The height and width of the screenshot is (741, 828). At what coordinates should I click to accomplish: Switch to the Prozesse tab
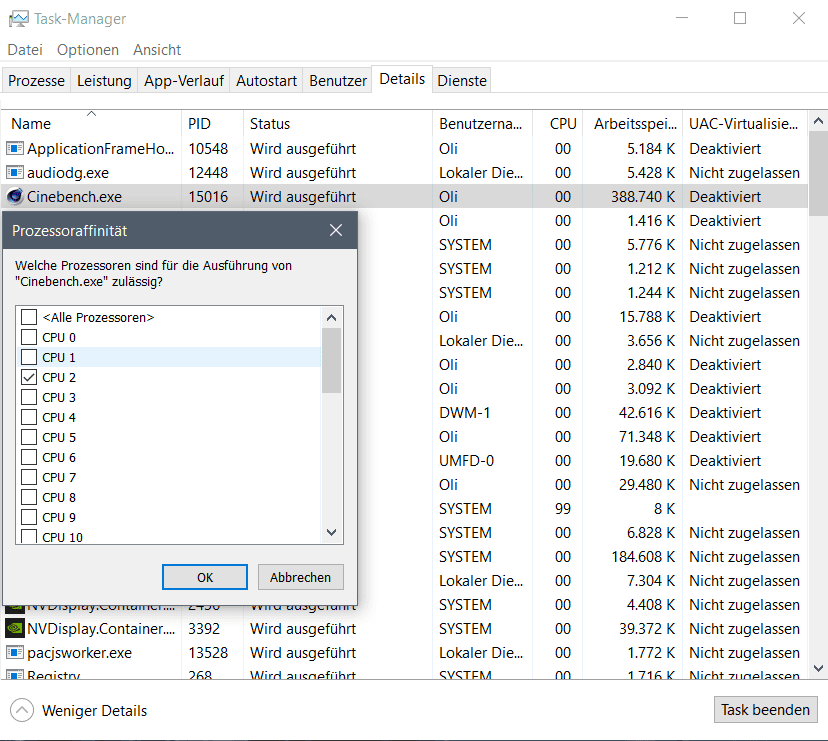pyautogui.click(x=36, y=80)
